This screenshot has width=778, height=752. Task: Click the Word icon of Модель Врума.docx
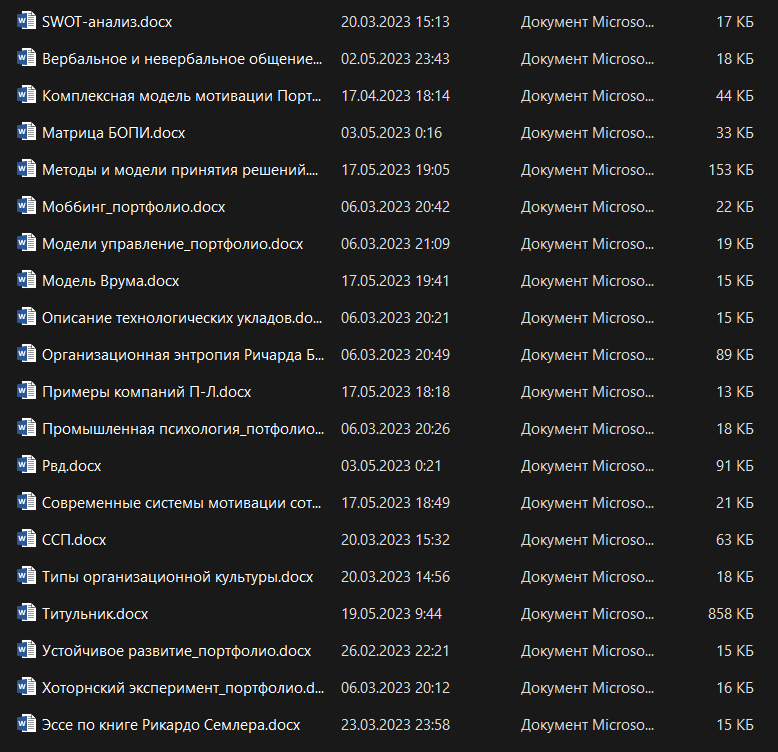[x=26, y=281]
